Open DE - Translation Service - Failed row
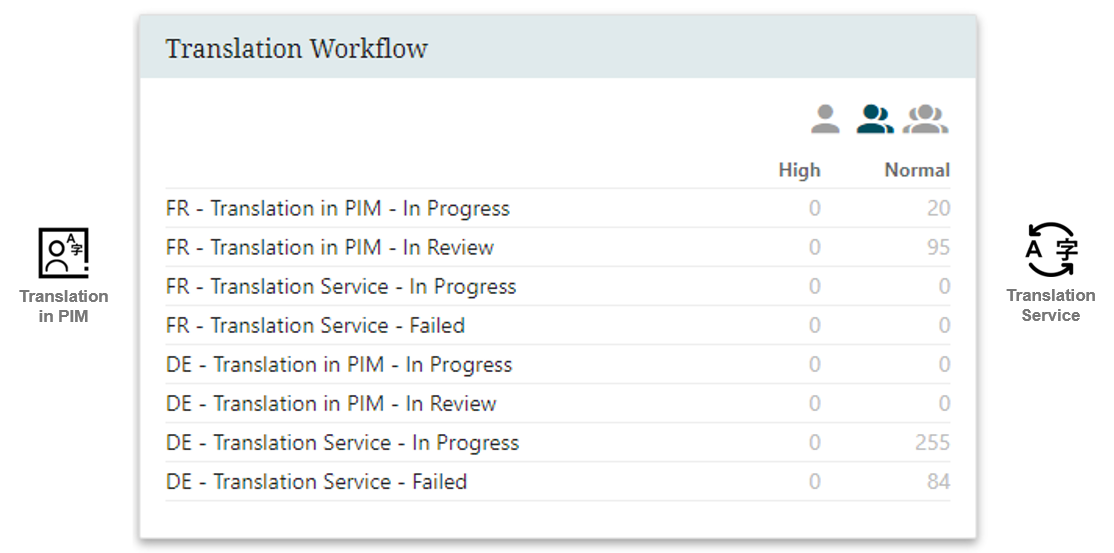The image size is (1114, 553). point(558,482)
